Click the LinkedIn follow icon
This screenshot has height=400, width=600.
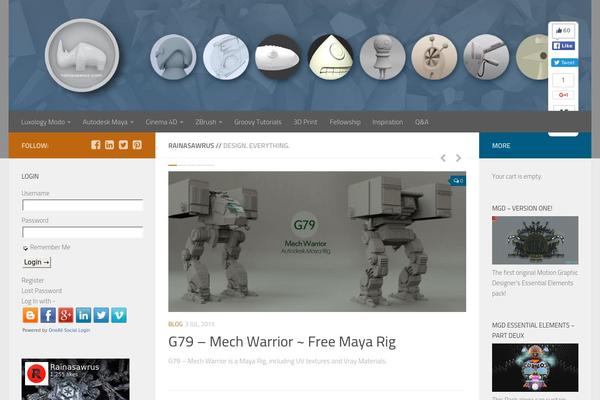click(x=109, y=145)
